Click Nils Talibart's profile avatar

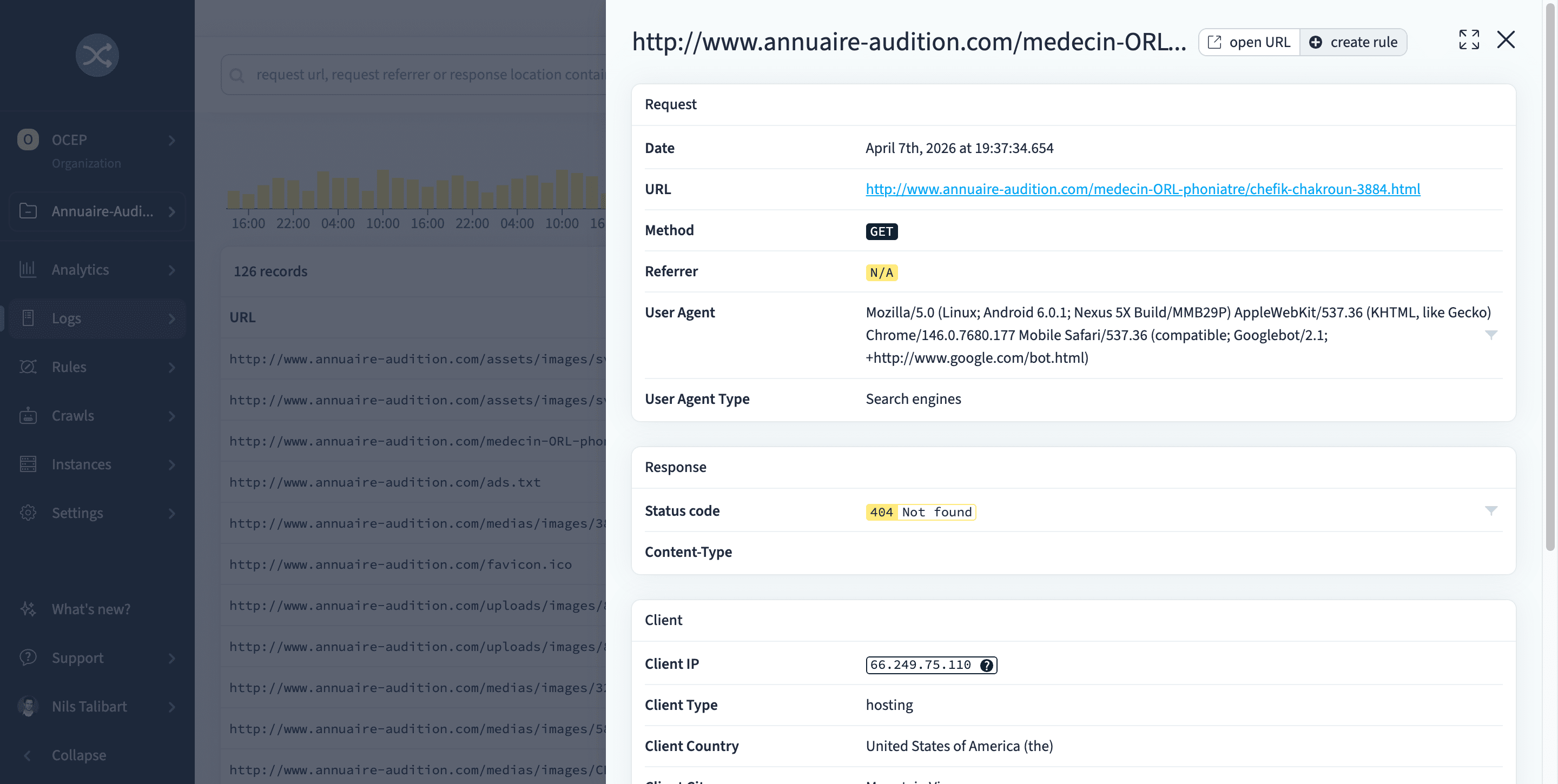[x=28, y=706]
